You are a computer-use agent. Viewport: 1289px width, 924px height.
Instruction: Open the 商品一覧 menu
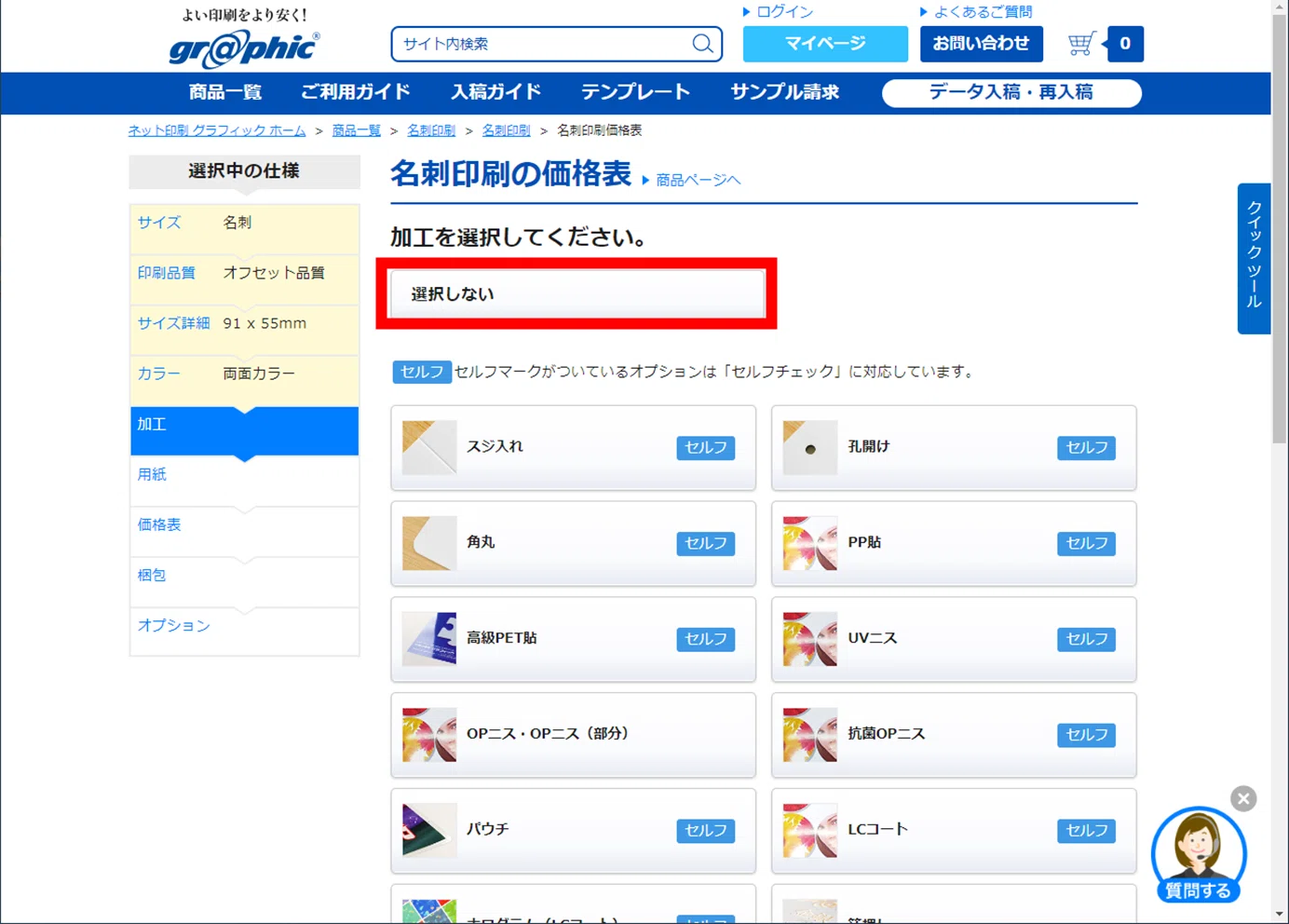[225, 92]
